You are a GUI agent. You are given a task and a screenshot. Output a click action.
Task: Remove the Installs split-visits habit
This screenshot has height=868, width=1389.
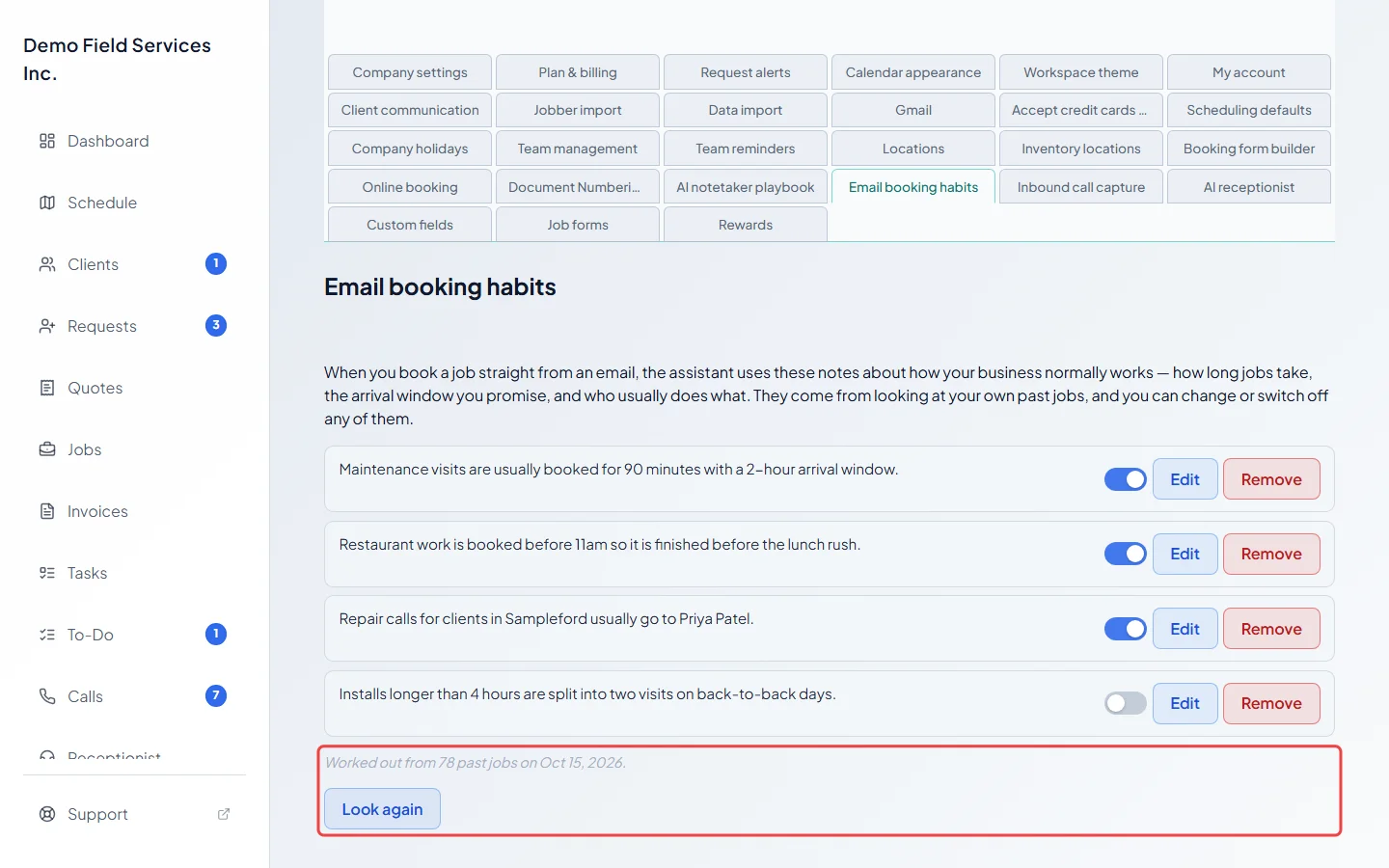click(1271, 703)
